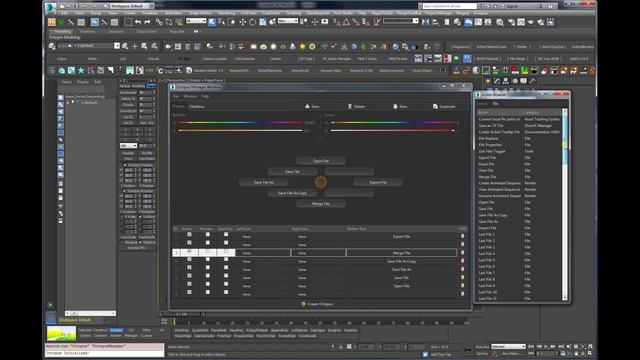Click the action list window scrollbar
The height and width of the screenshot is (360, 640).
click(x=565, y=204)
